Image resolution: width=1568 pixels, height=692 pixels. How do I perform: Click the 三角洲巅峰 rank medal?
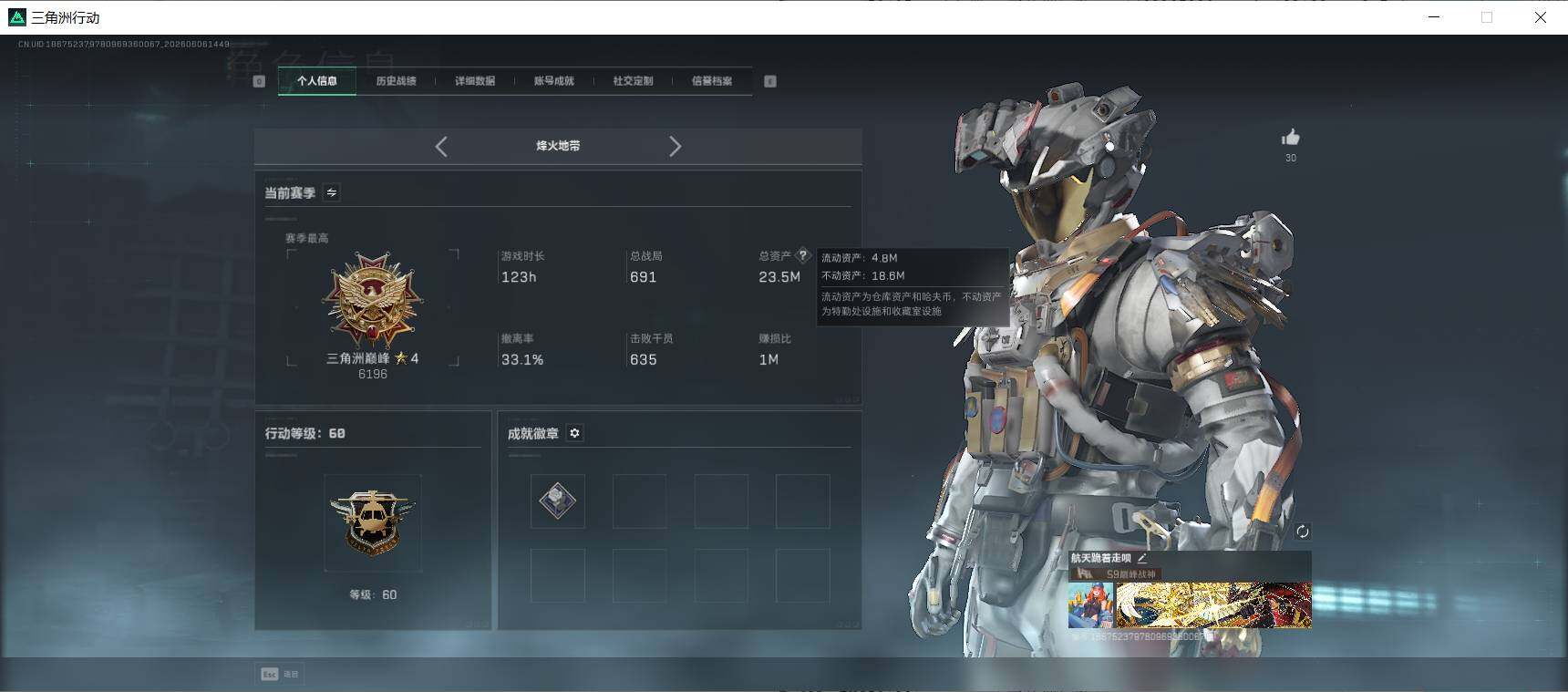point(373,300)
